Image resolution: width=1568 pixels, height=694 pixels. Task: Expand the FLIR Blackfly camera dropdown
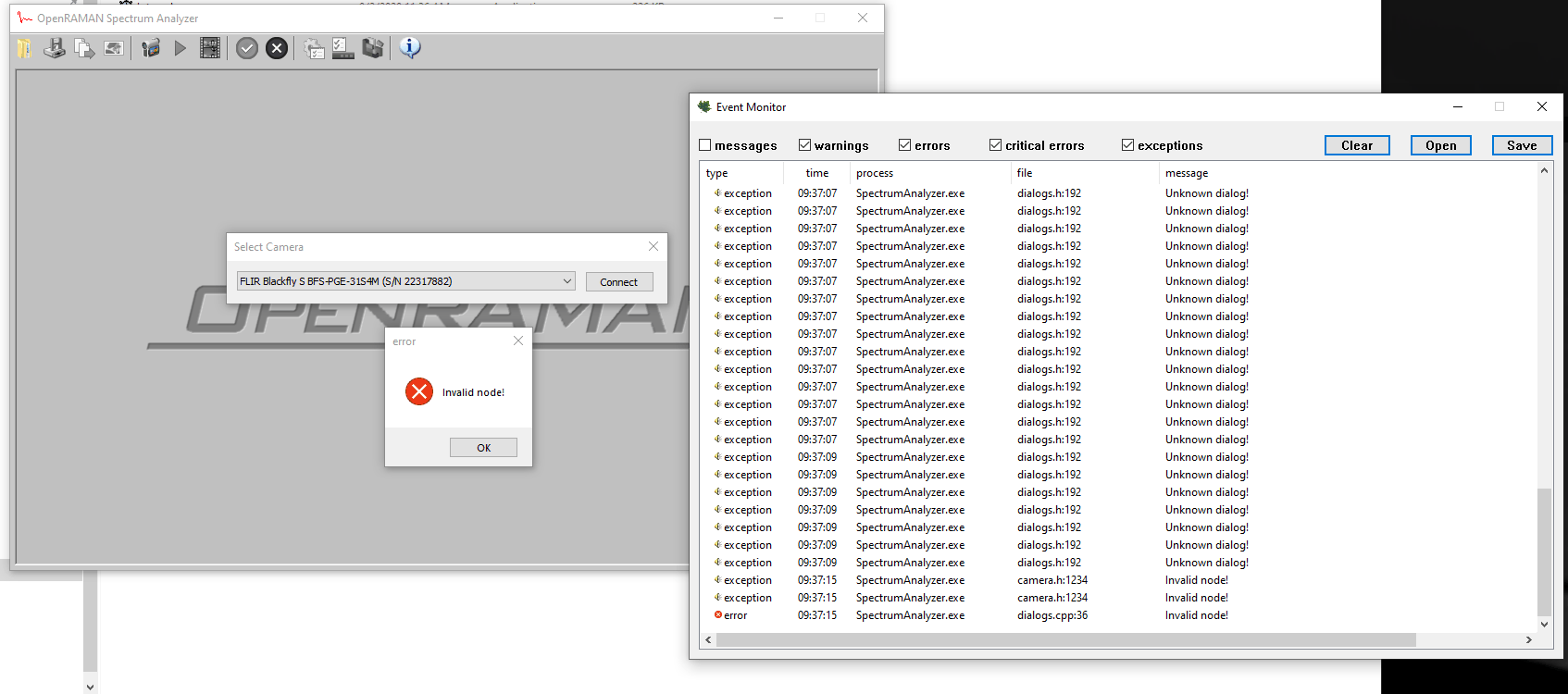566,281
